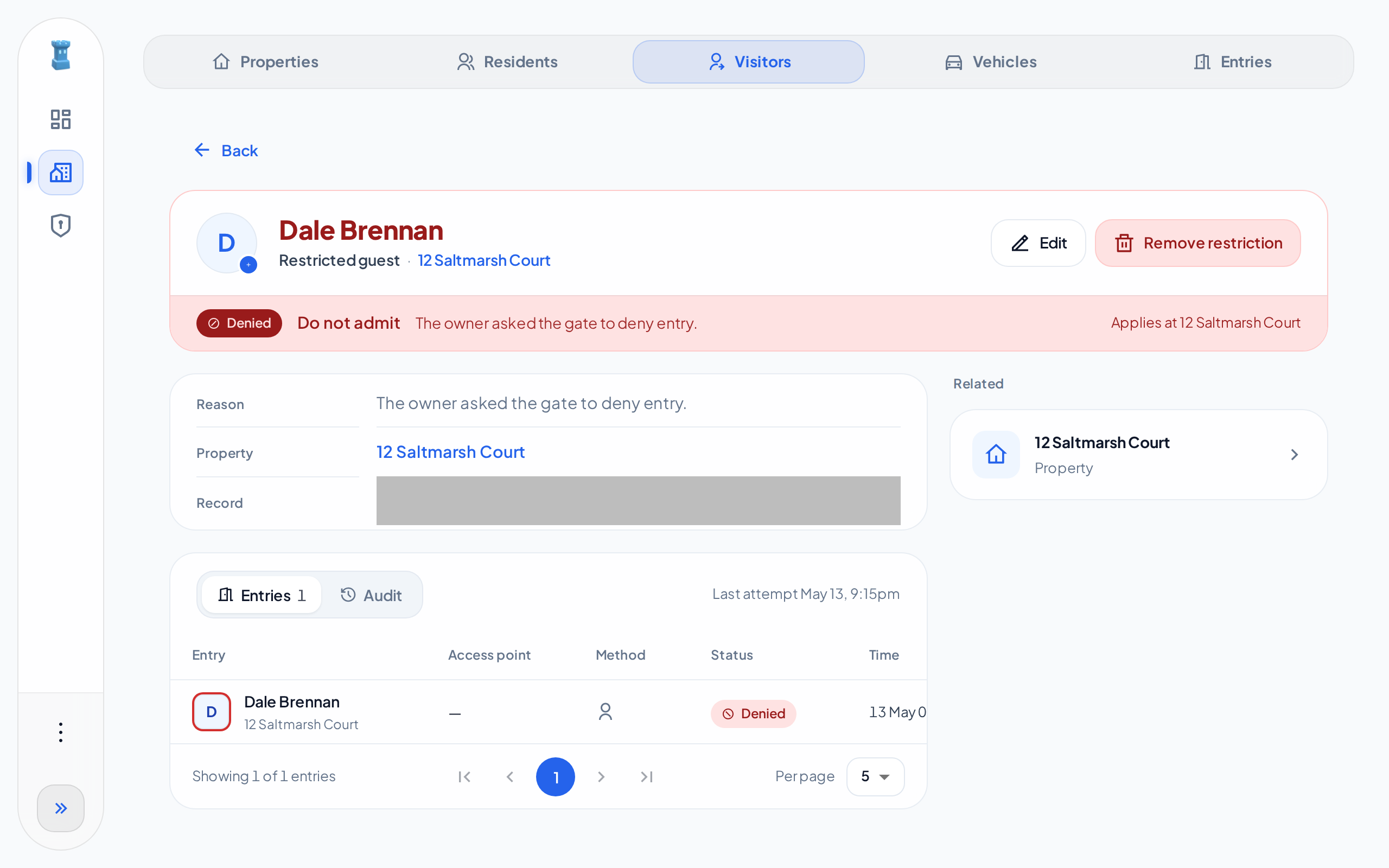Select the buildings icon in sidebar

pos(61,173)
